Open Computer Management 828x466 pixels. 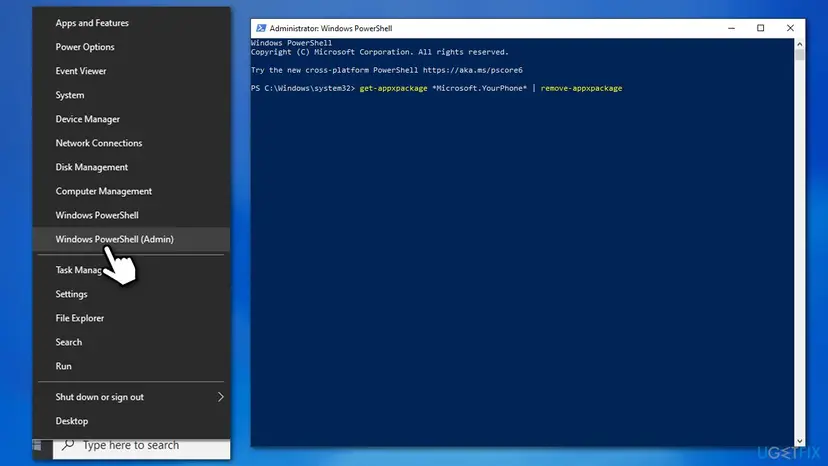coord(131,191)
